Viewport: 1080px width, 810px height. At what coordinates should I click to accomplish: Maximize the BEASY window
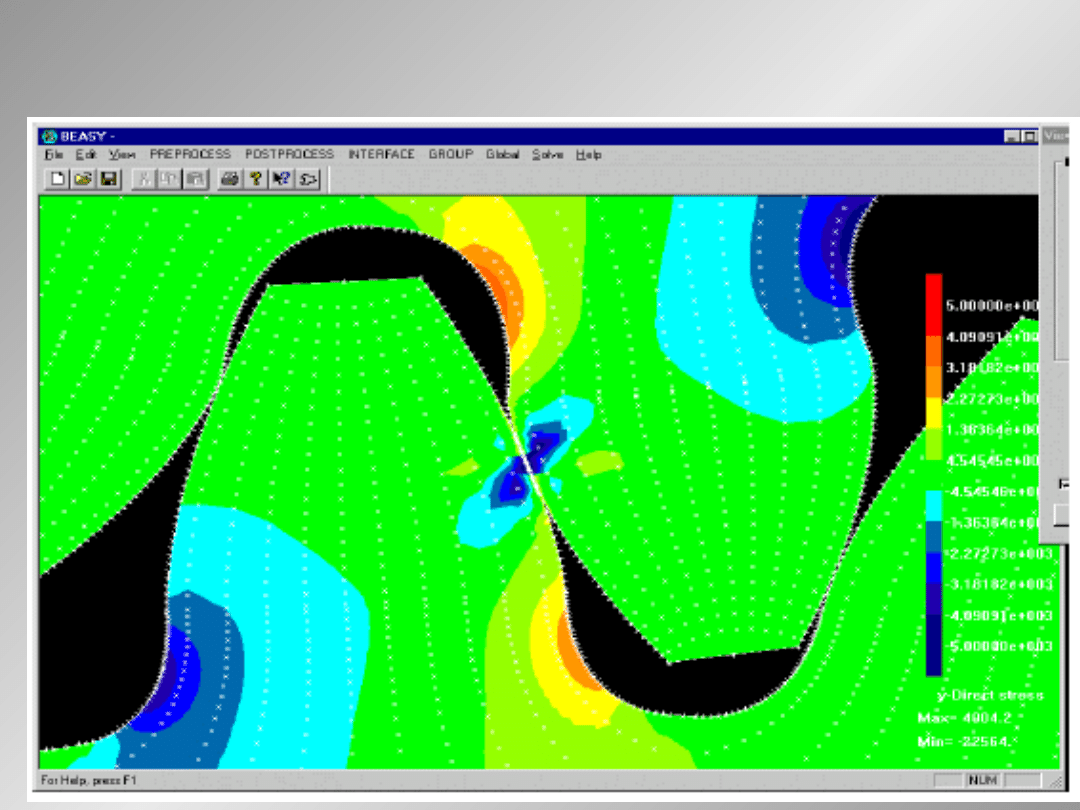pyautogui.click(x=1027, y=136)
